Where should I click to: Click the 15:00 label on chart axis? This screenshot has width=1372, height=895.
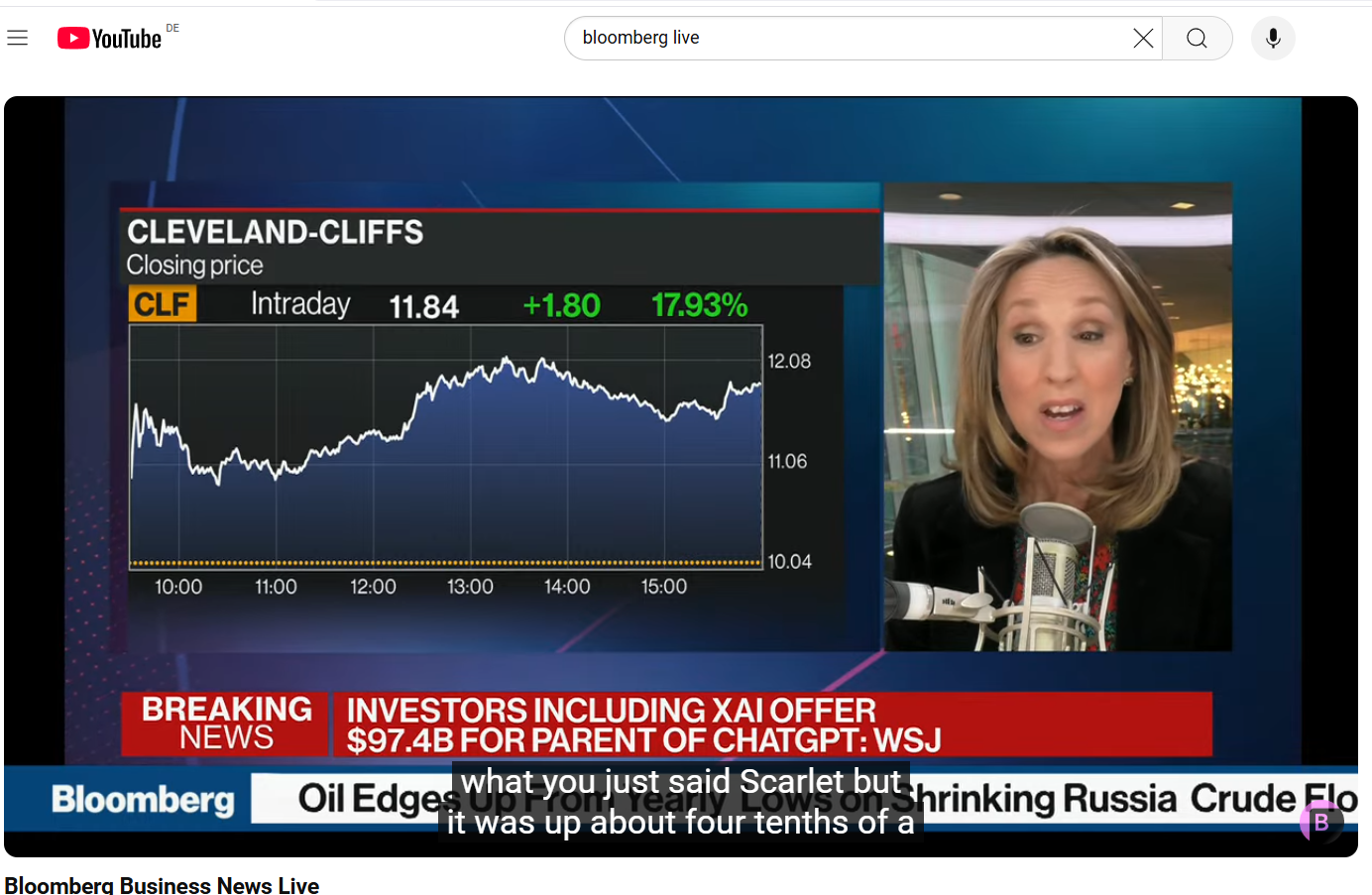coord(663,587)
